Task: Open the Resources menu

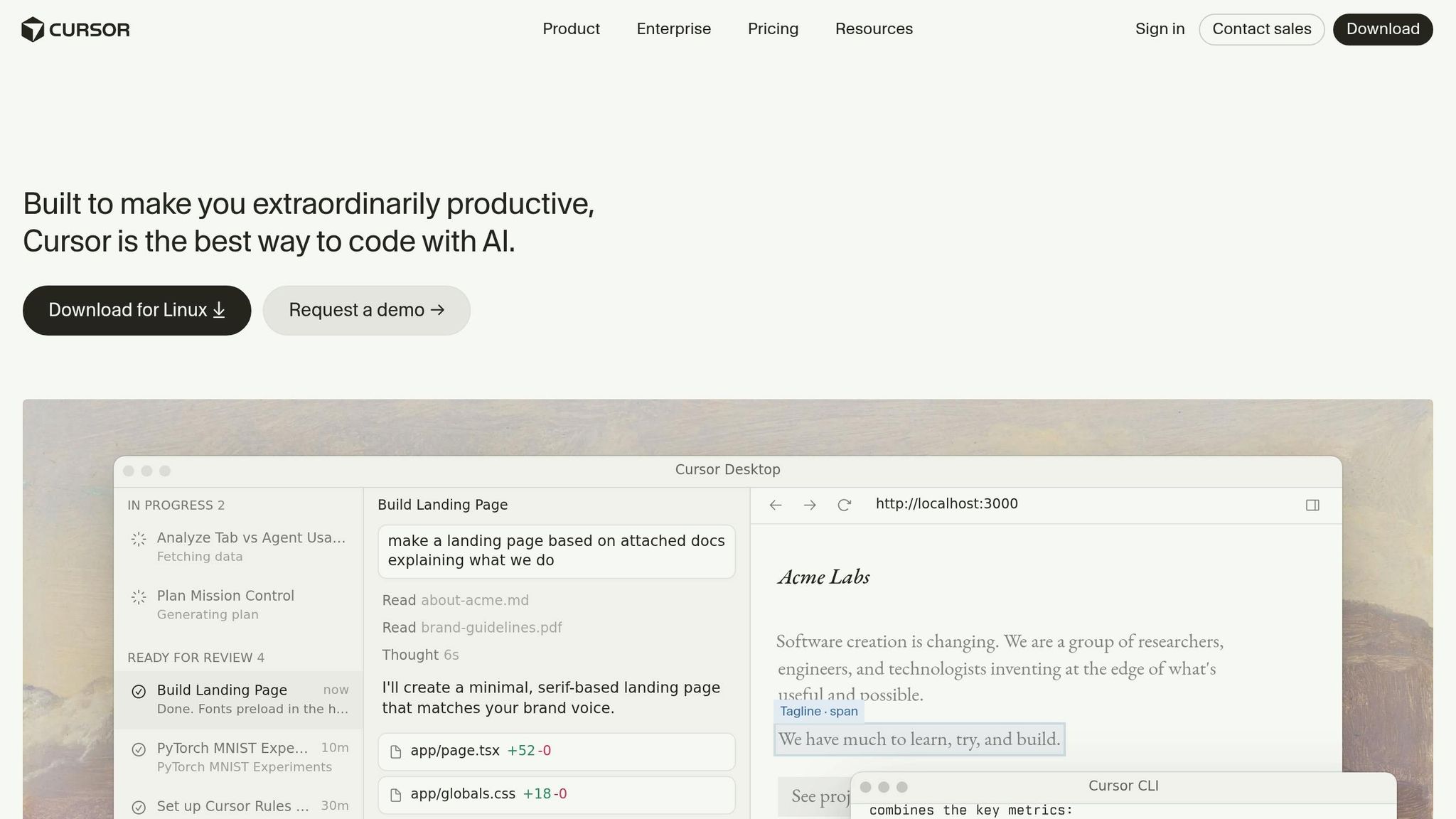Action: pyautogui.click(x=874, y=29)
